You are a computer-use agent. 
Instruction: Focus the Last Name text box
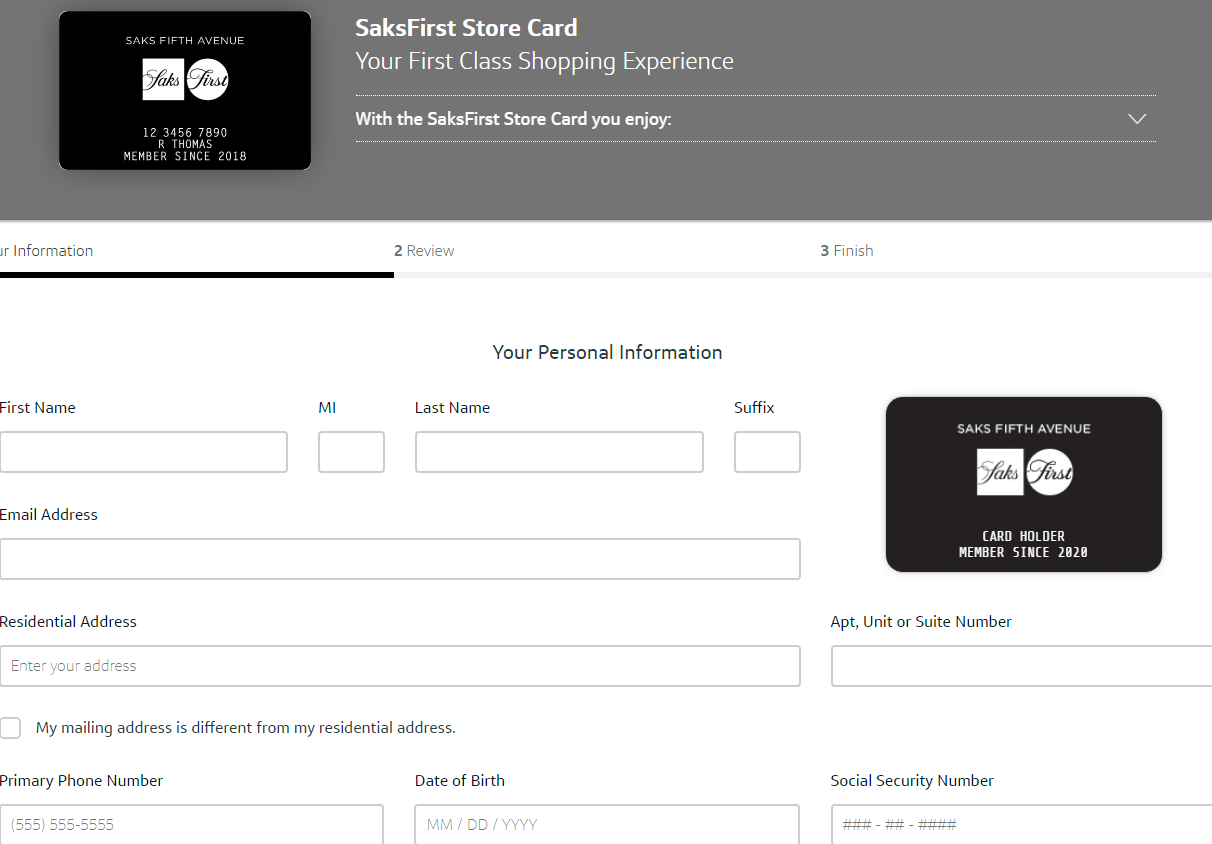(x=559, y=452)
